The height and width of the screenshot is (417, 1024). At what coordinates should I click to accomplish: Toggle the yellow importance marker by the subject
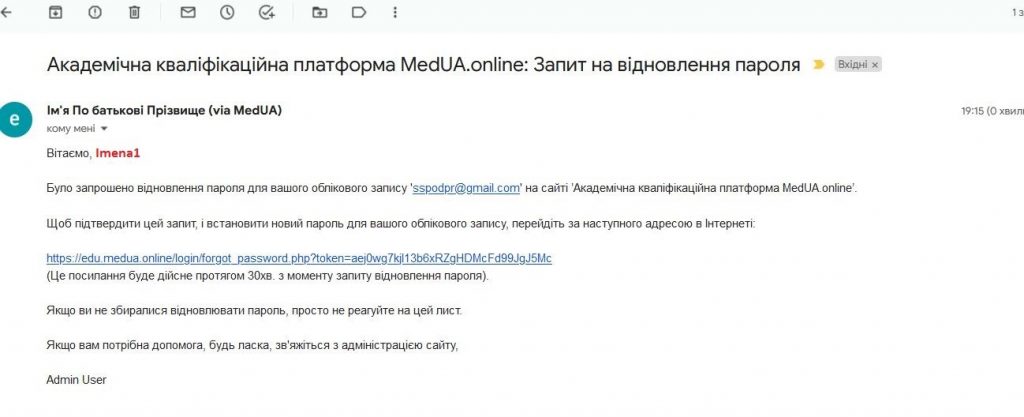818,65
